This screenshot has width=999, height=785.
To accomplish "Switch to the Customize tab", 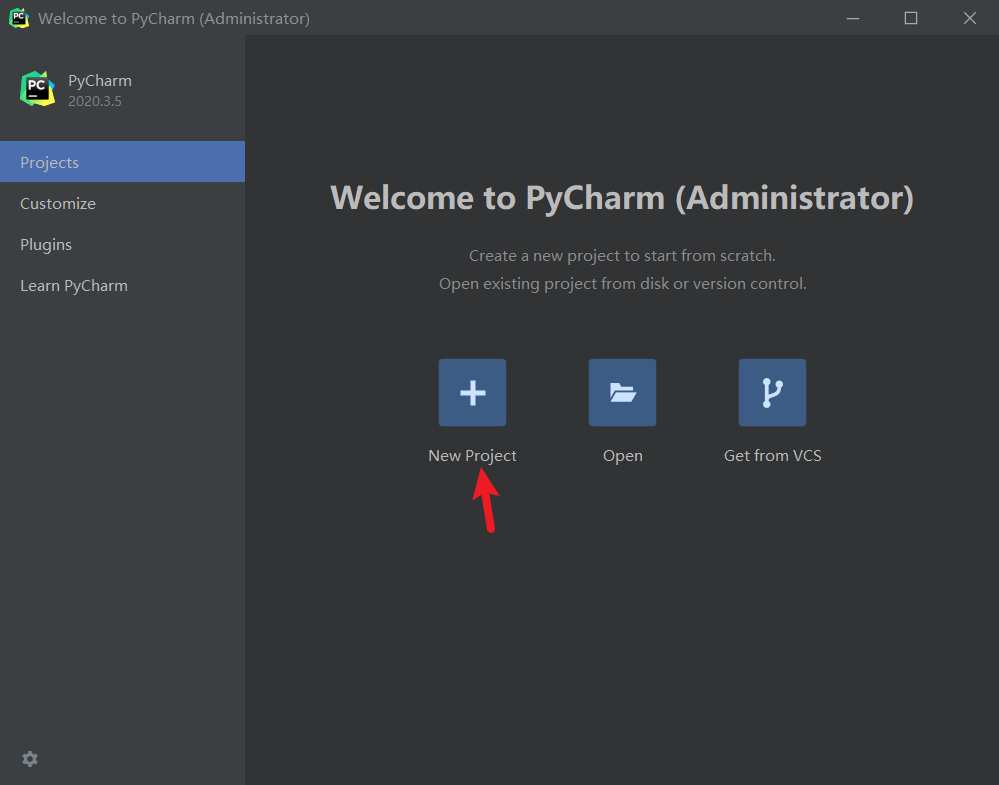I will coord(122,203).
